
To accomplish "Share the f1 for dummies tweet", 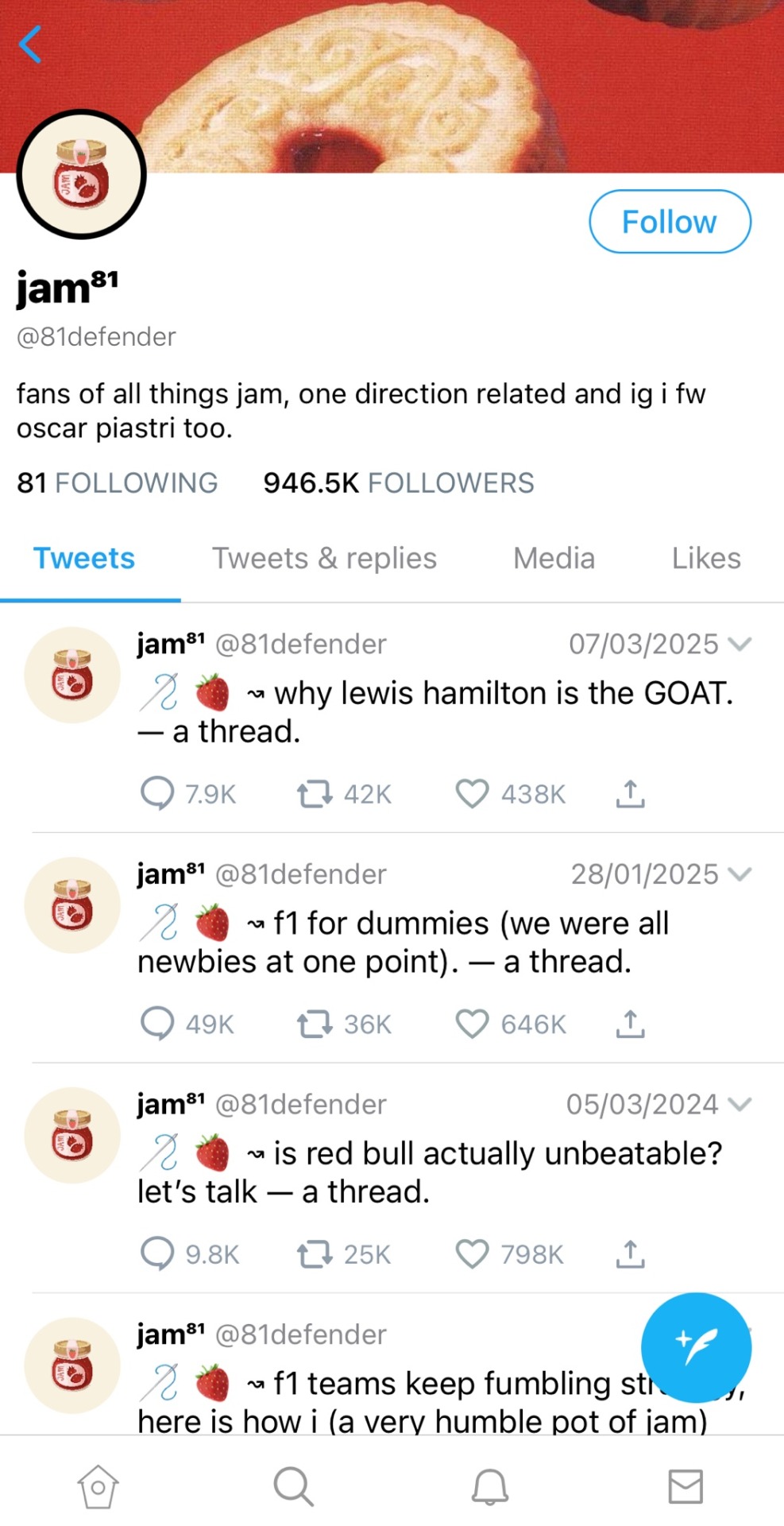I will click(x=630, y=1024).
